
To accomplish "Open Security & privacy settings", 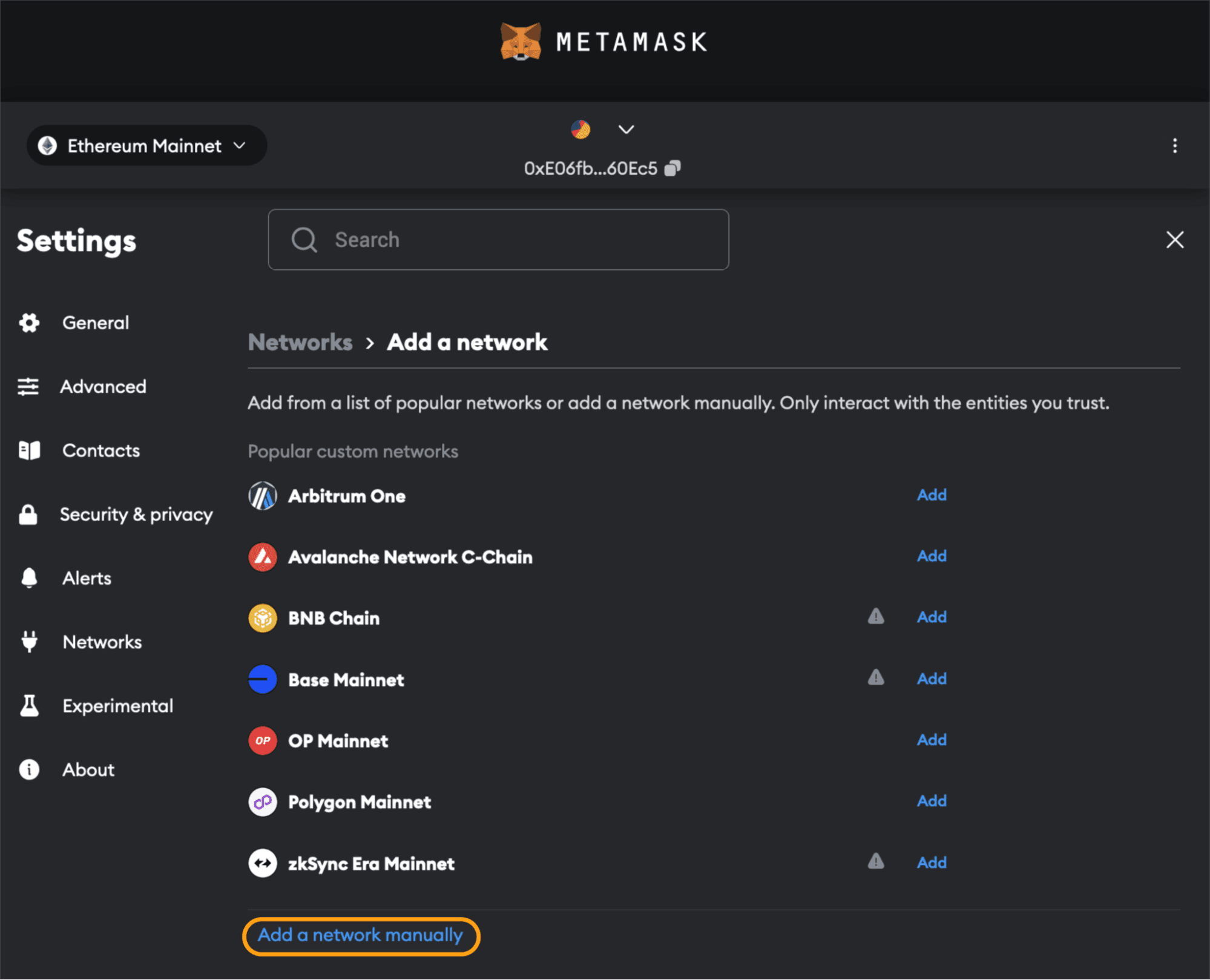I will [136, 515].
